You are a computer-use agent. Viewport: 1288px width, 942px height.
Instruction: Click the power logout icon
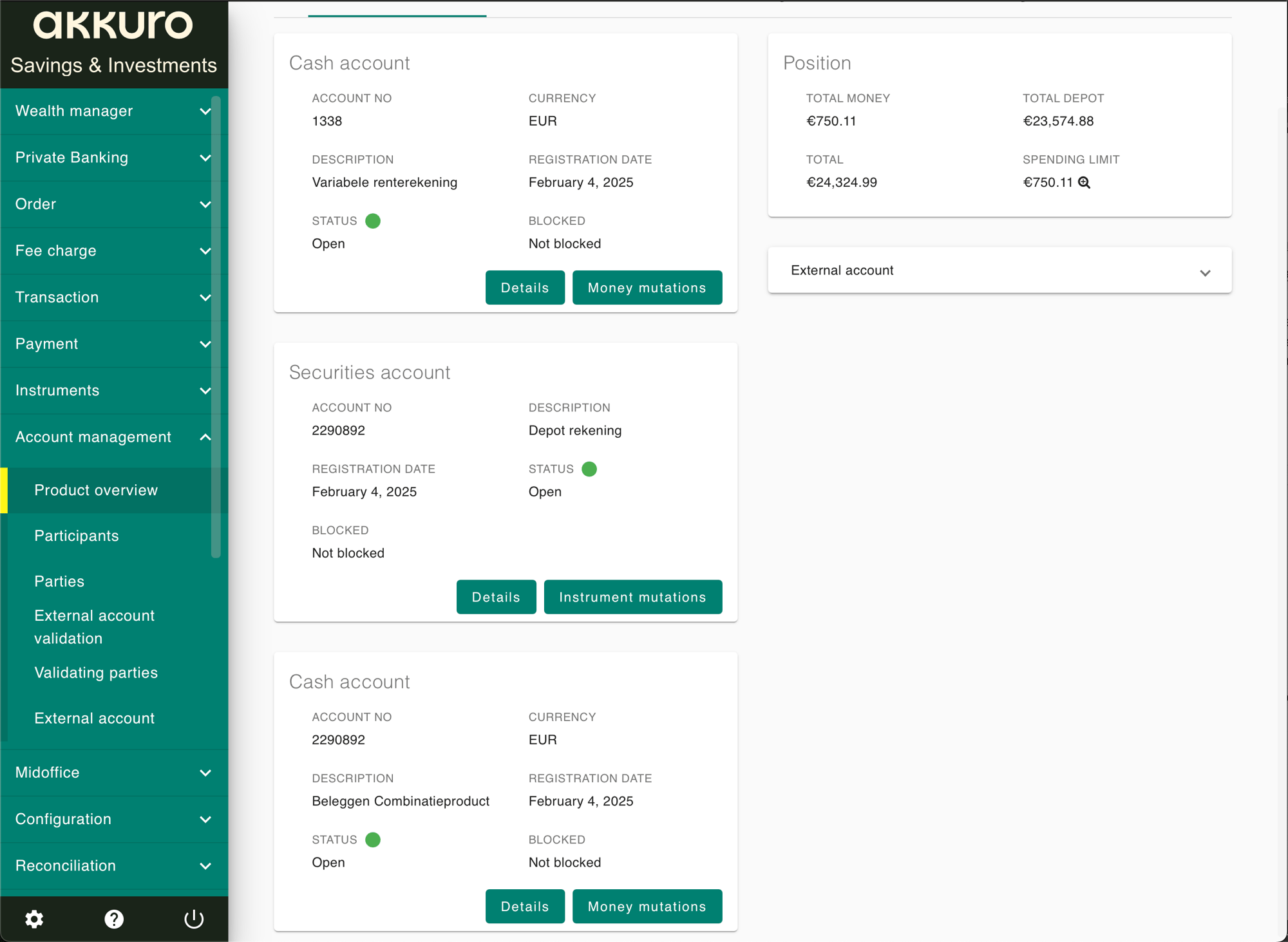click(194, 919)
